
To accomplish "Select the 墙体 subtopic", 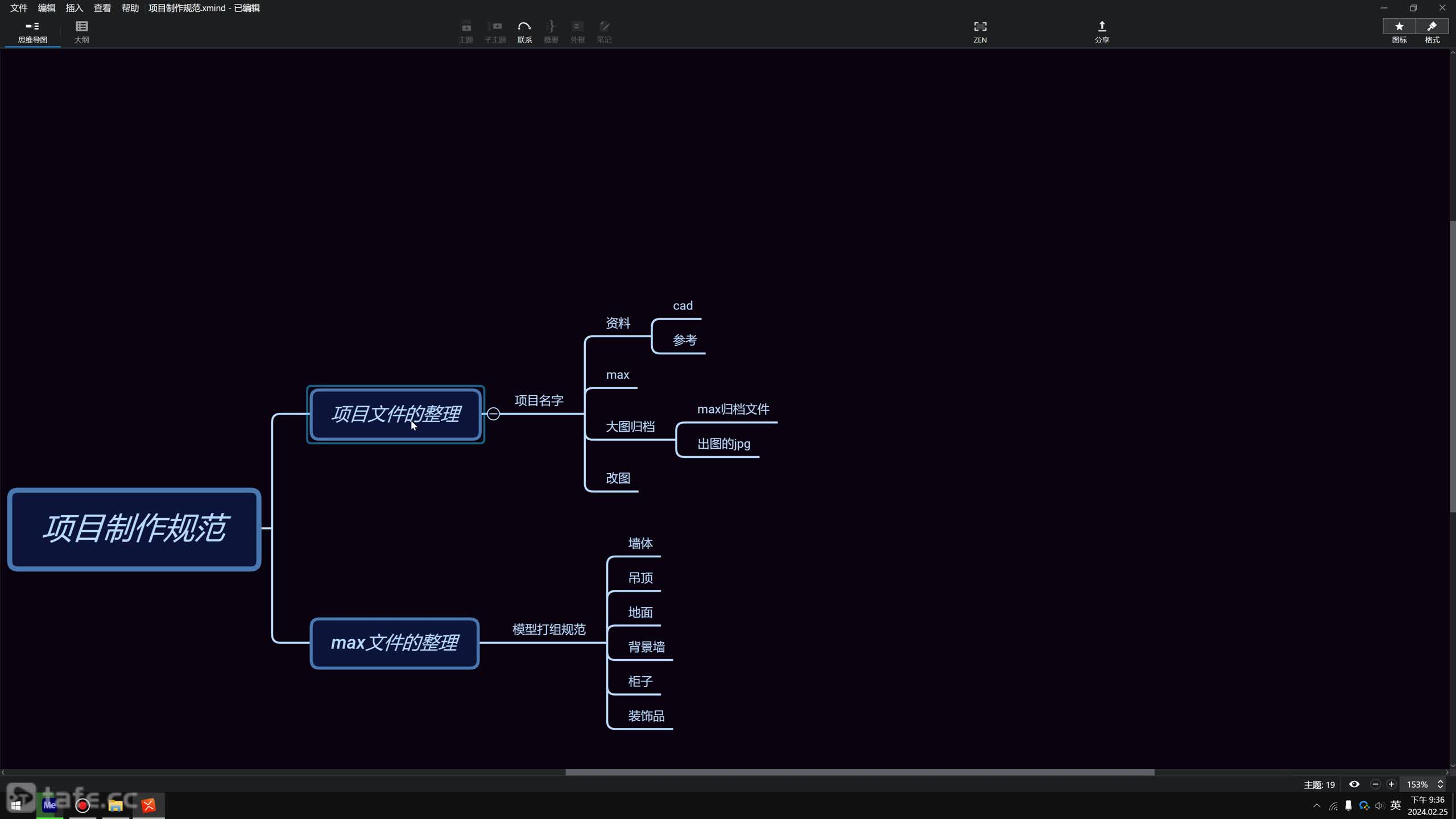I will (x=640, y=544).
